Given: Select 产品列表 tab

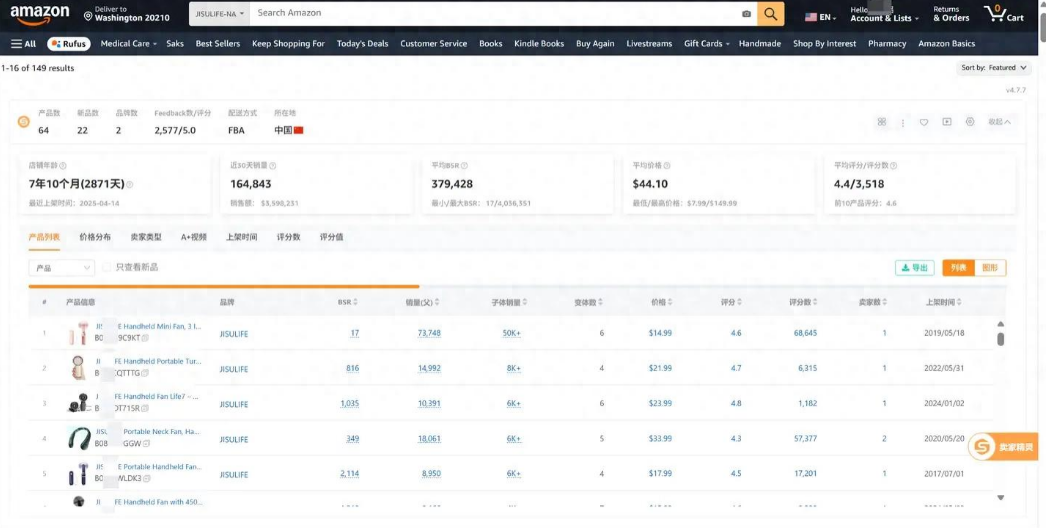Looking at the screenshot, I should (44, 237).
